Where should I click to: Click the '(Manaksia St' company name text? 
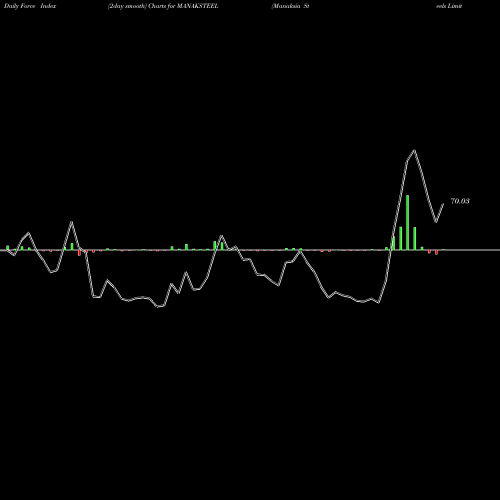click(x=290, y=6)
